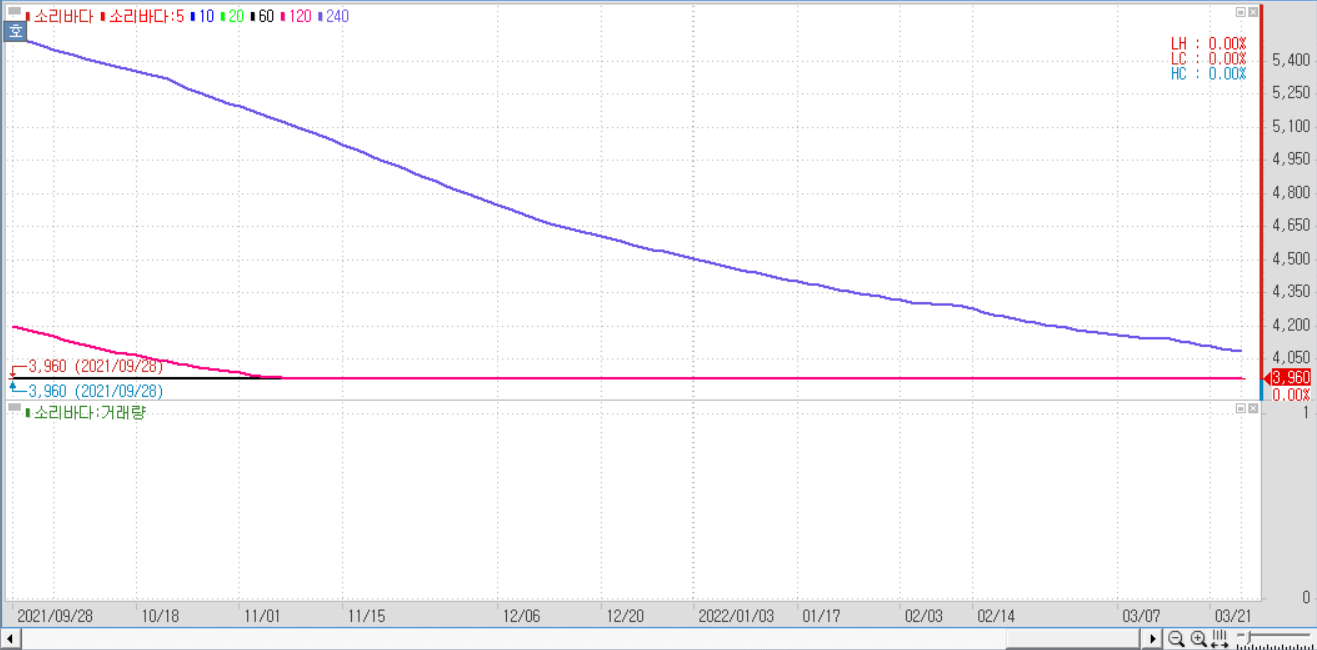Select the black '60' moving average legend
Viewport: 1317px width, 650px height.
tap(261, 16)
